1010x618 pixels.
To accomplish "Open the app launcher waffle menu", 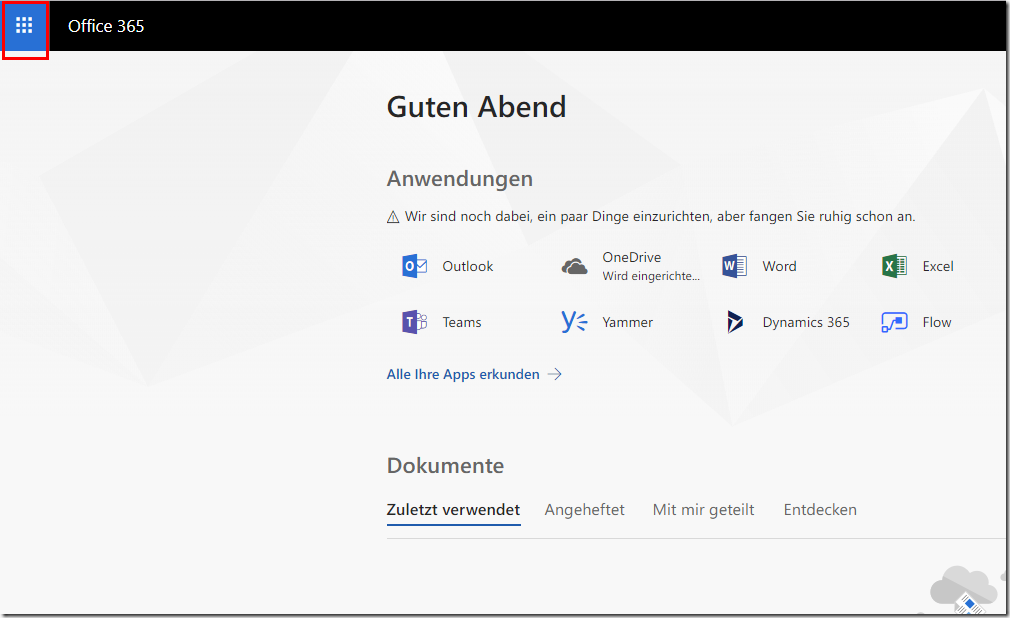I will [x=24, y=26].
